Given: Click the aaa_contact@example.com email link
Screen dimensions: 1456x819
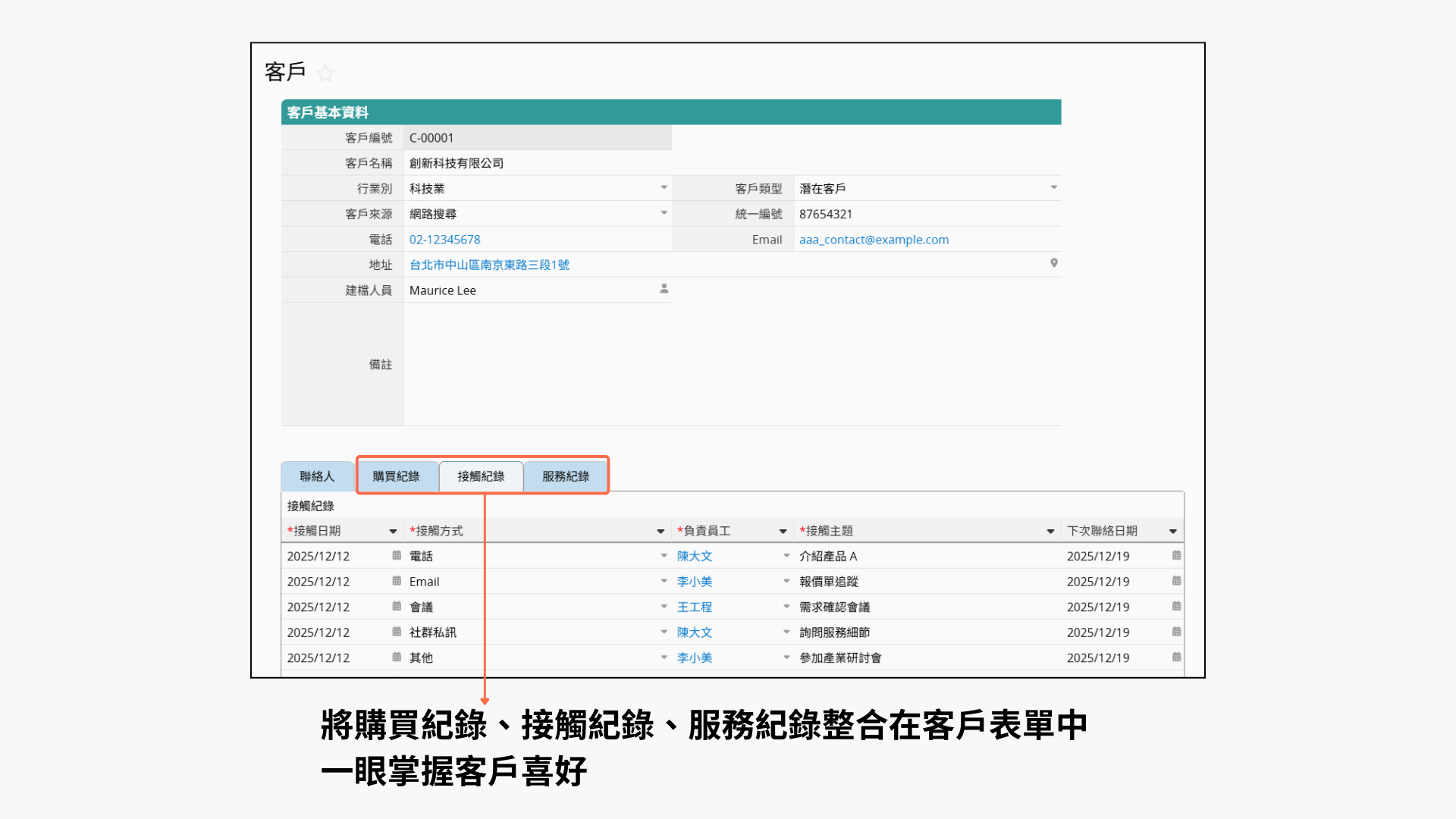Looking at the screenshot, I should point(874,240).
